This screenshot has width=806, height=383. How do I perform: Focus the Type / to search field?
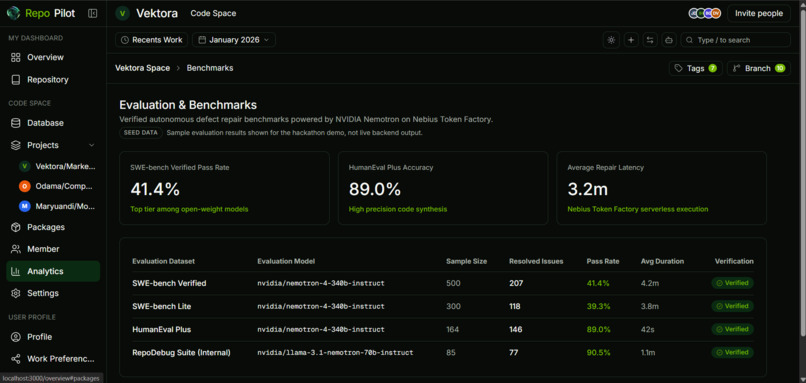(x=736, y=40)
